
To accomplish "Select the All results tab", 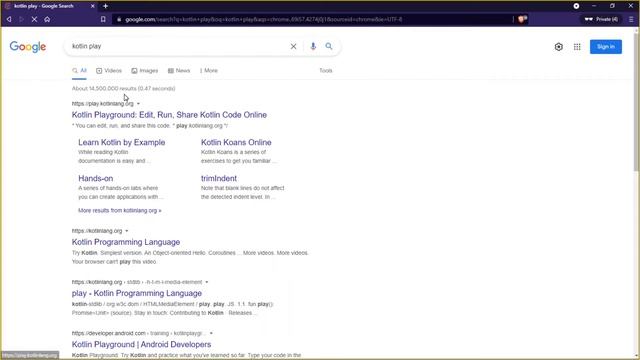I will point(80,71).
